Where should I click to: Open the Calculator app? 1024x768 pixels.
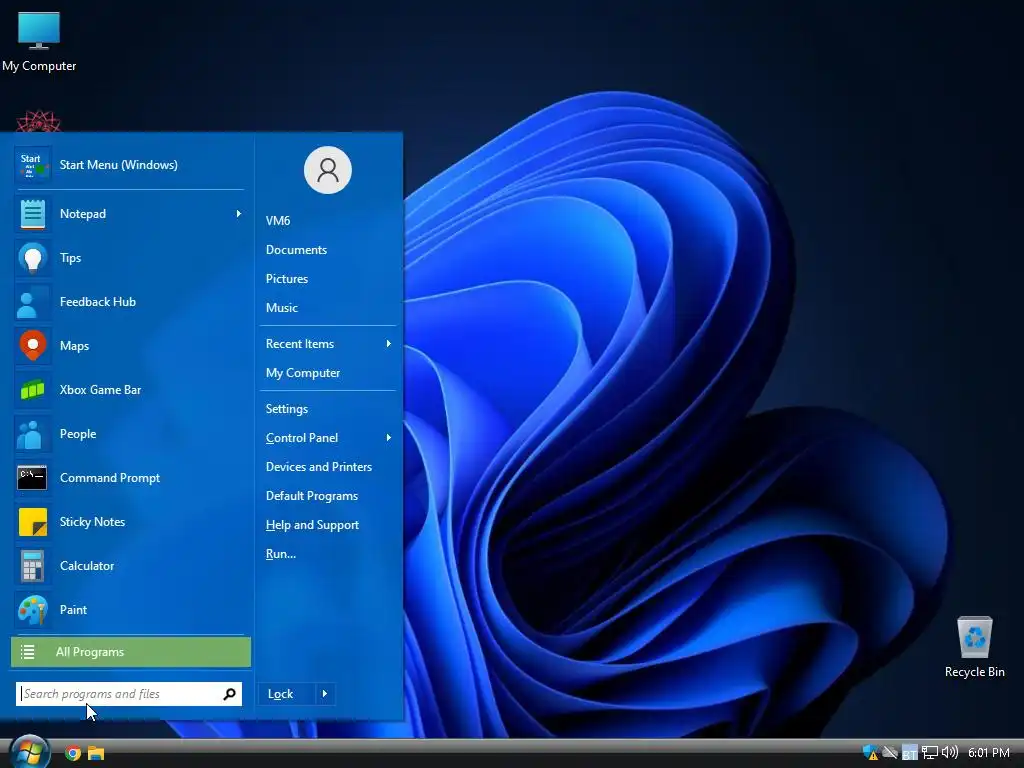point(131,566)
